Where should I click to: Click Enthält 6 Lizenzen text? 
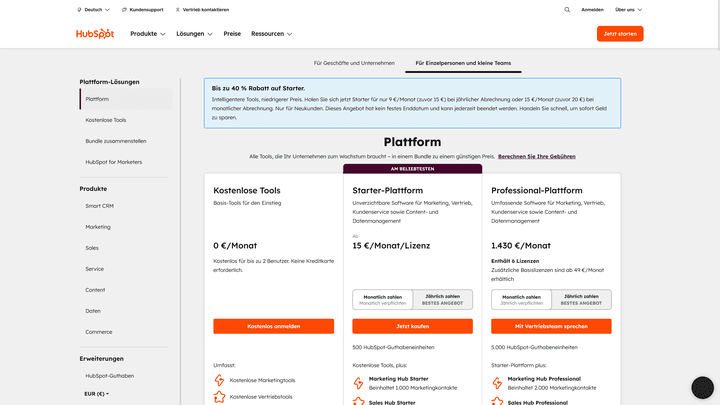[515, 261]
